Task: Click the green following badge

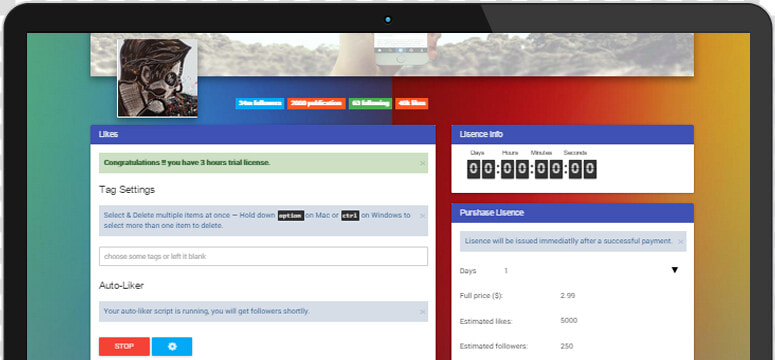Action: point(370,103)
